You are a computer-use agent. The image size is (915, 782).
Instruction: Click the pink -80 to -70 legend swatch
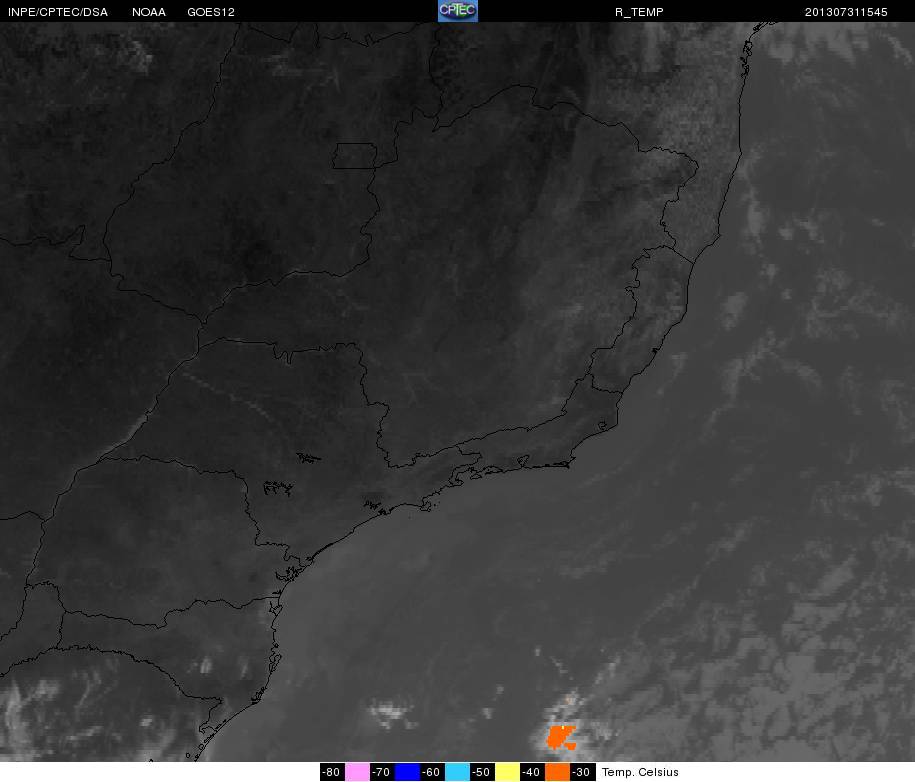(357, 772)
